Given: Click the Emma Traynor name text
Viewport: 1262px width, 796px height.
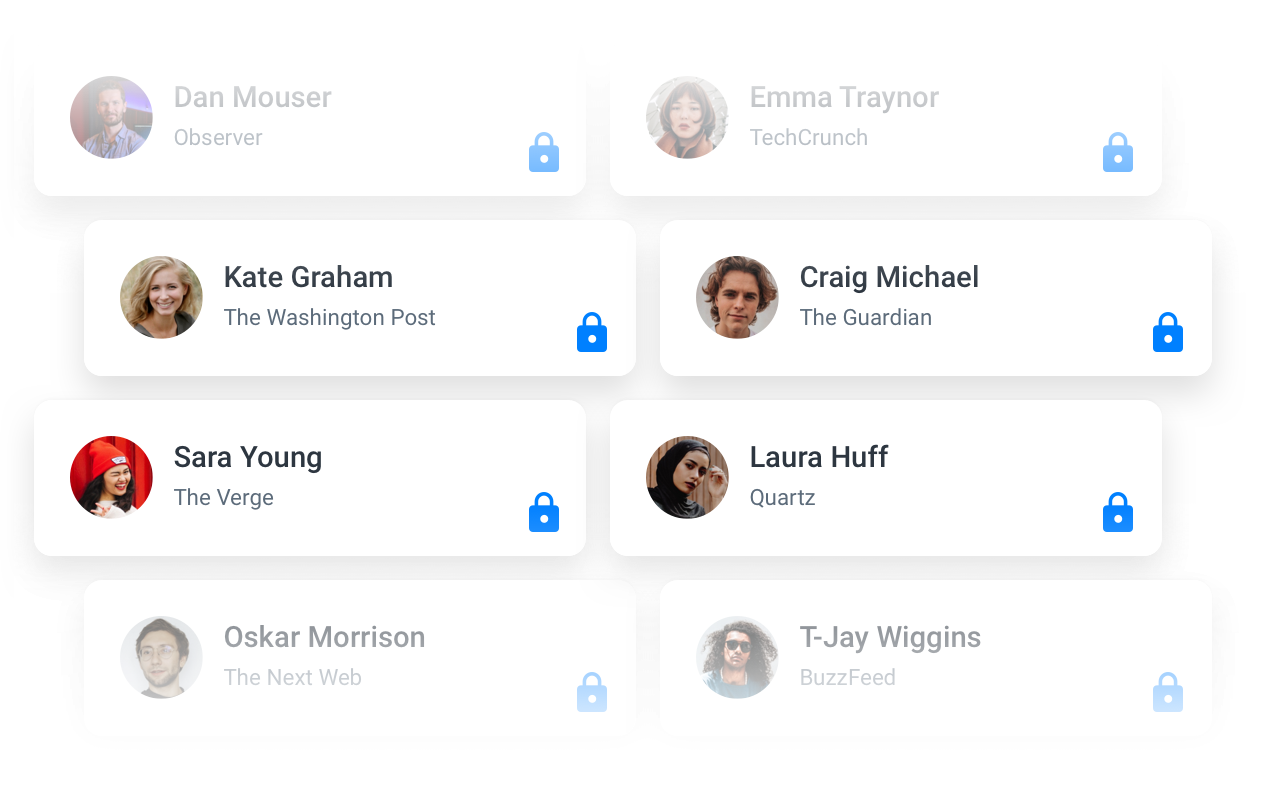Looking at the screenshot, I should pyautogui.click(x=844, y=97).
